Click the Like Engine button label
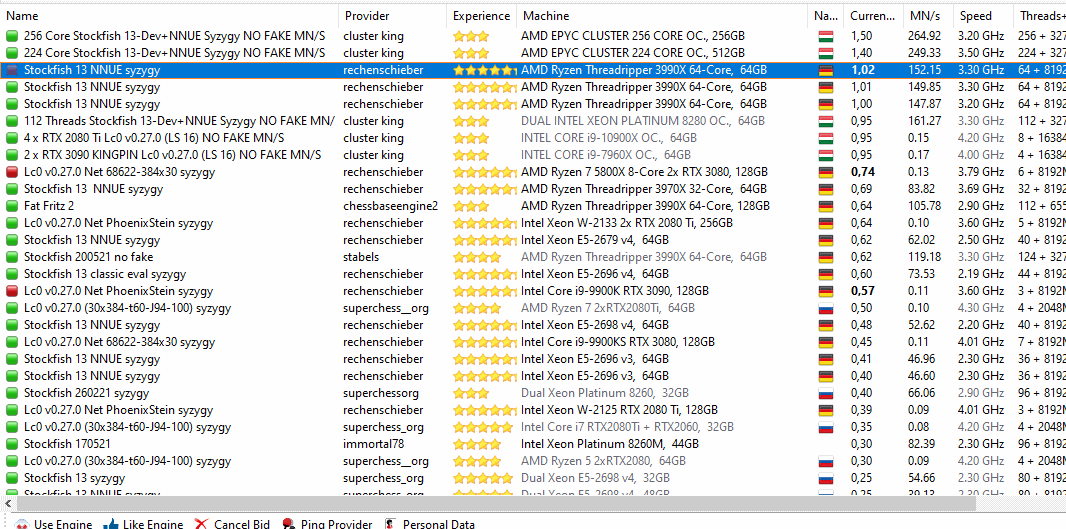This screenshot has height=529, width=1066. click(x=153, y=524)
